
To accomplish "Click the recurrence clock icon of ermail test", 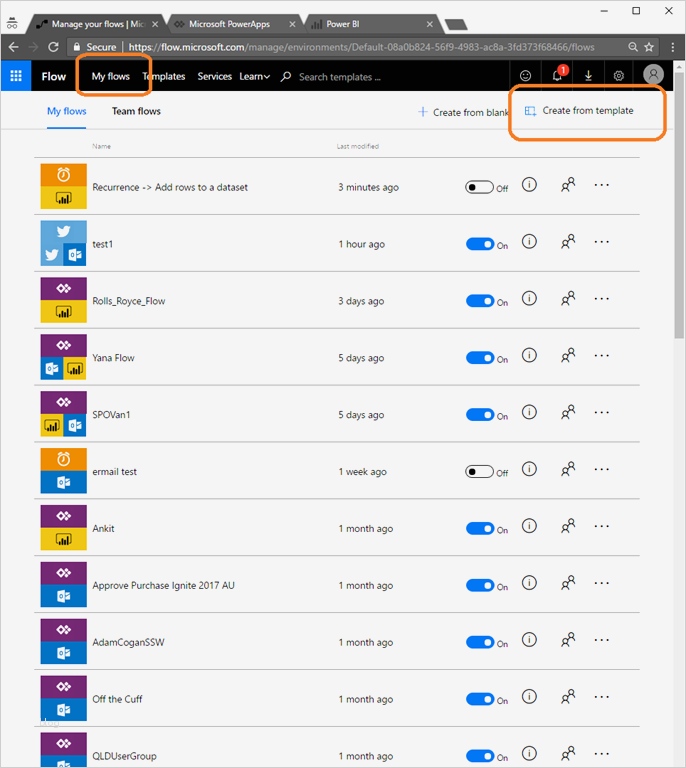I will tap(63, 459).
